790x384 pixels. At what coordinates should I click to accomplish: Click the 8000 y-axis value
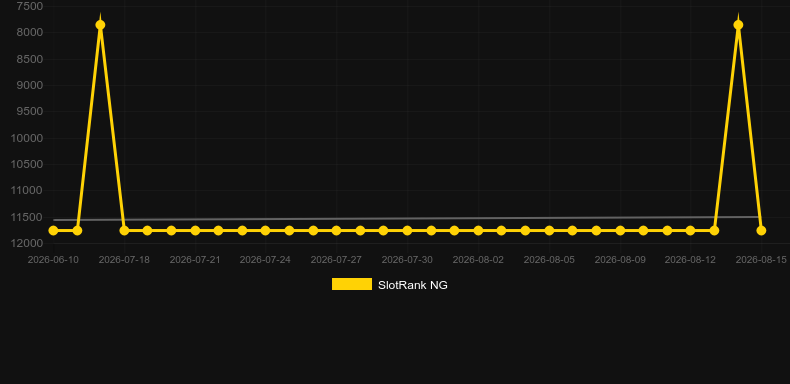point(30,32)
